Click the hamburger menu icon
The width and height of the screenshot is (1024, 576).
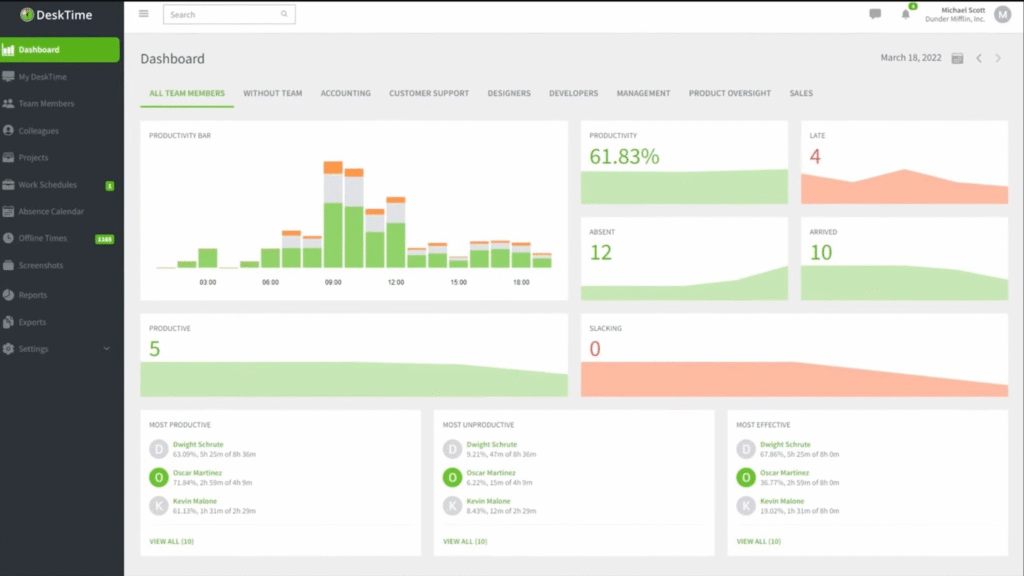[144, 14]
